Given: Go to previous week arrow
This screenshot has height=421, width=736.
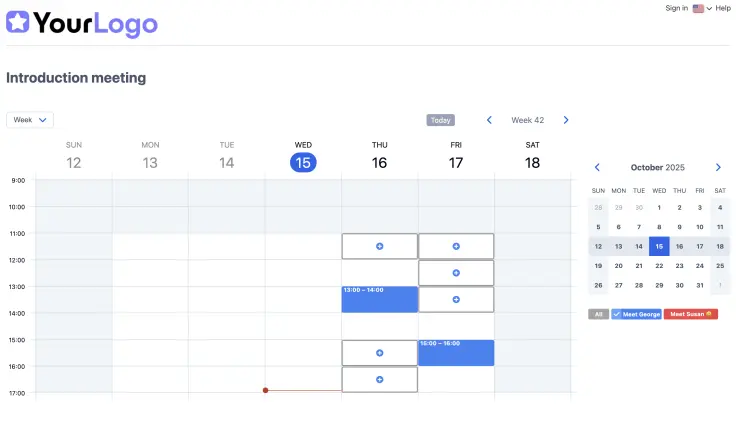Looking at the screenshot, I should (489, 120).
